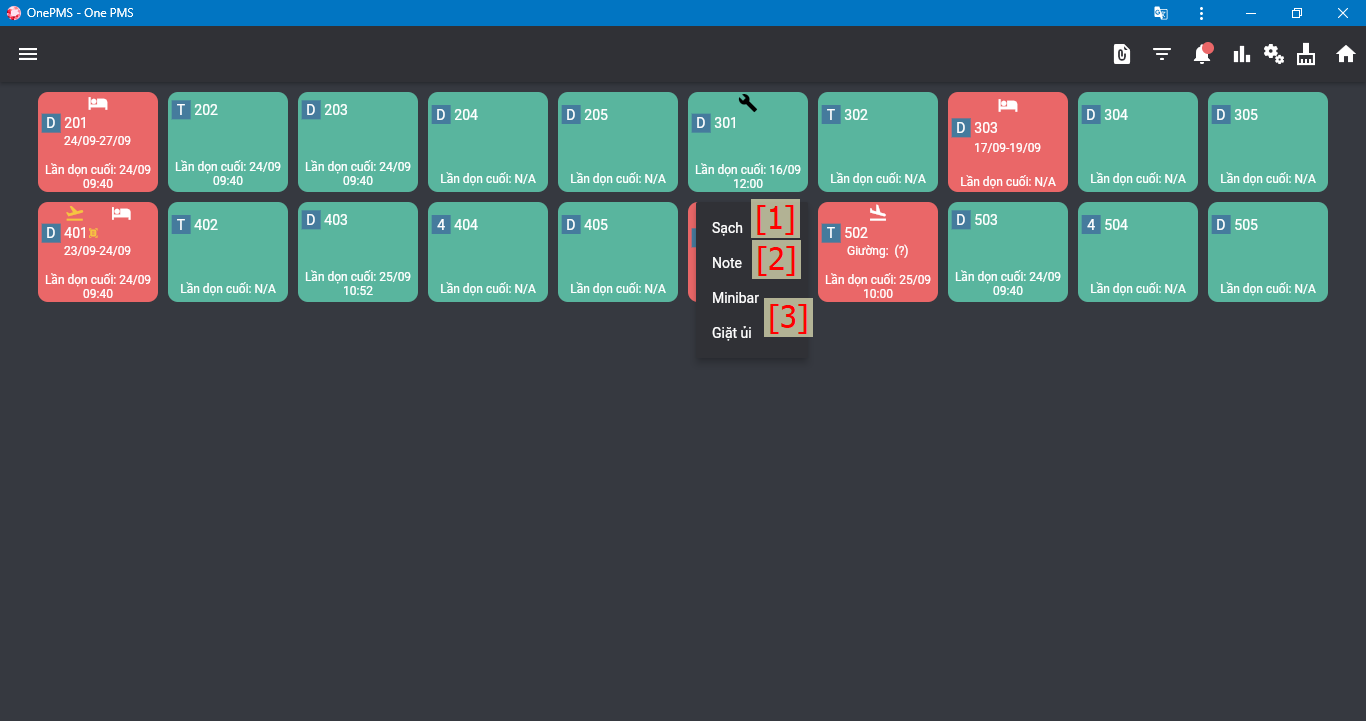Click the bed icon on room 303
The width and height of the screenshot is (1366, 721).
pyautogui.click(x=1008, y=106)
